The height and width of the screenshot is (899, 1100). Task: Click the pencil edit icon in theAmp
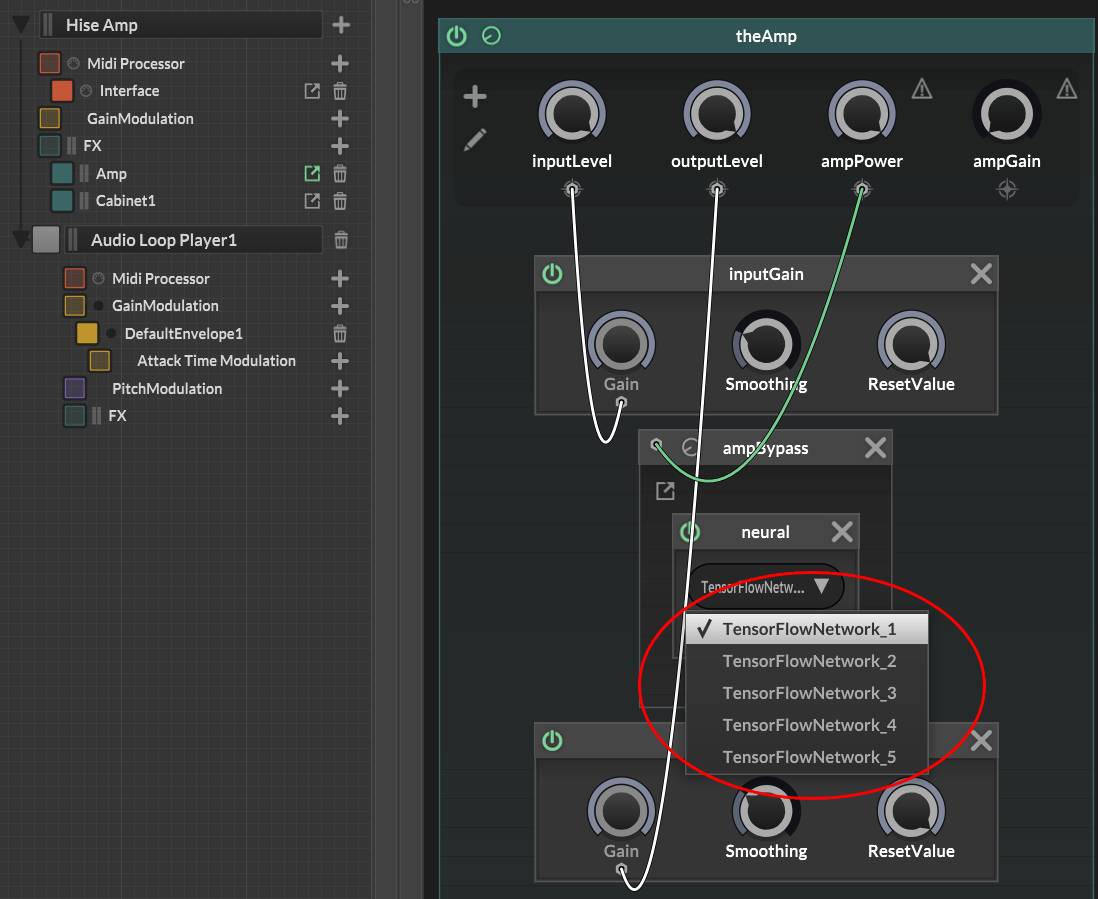[x=475, y=139]
